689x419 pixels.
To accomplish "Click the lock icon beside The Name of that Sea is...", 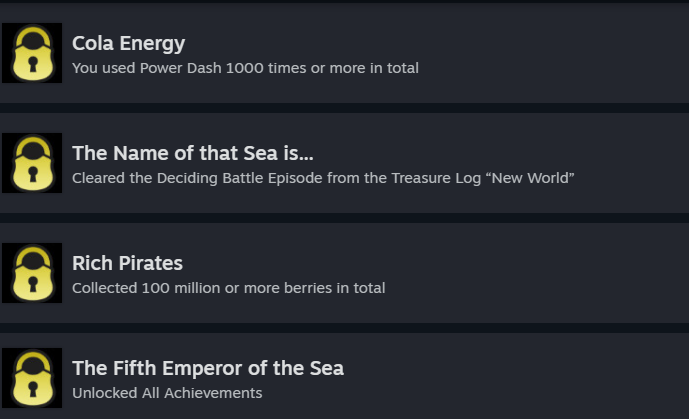I will [32, 163].
